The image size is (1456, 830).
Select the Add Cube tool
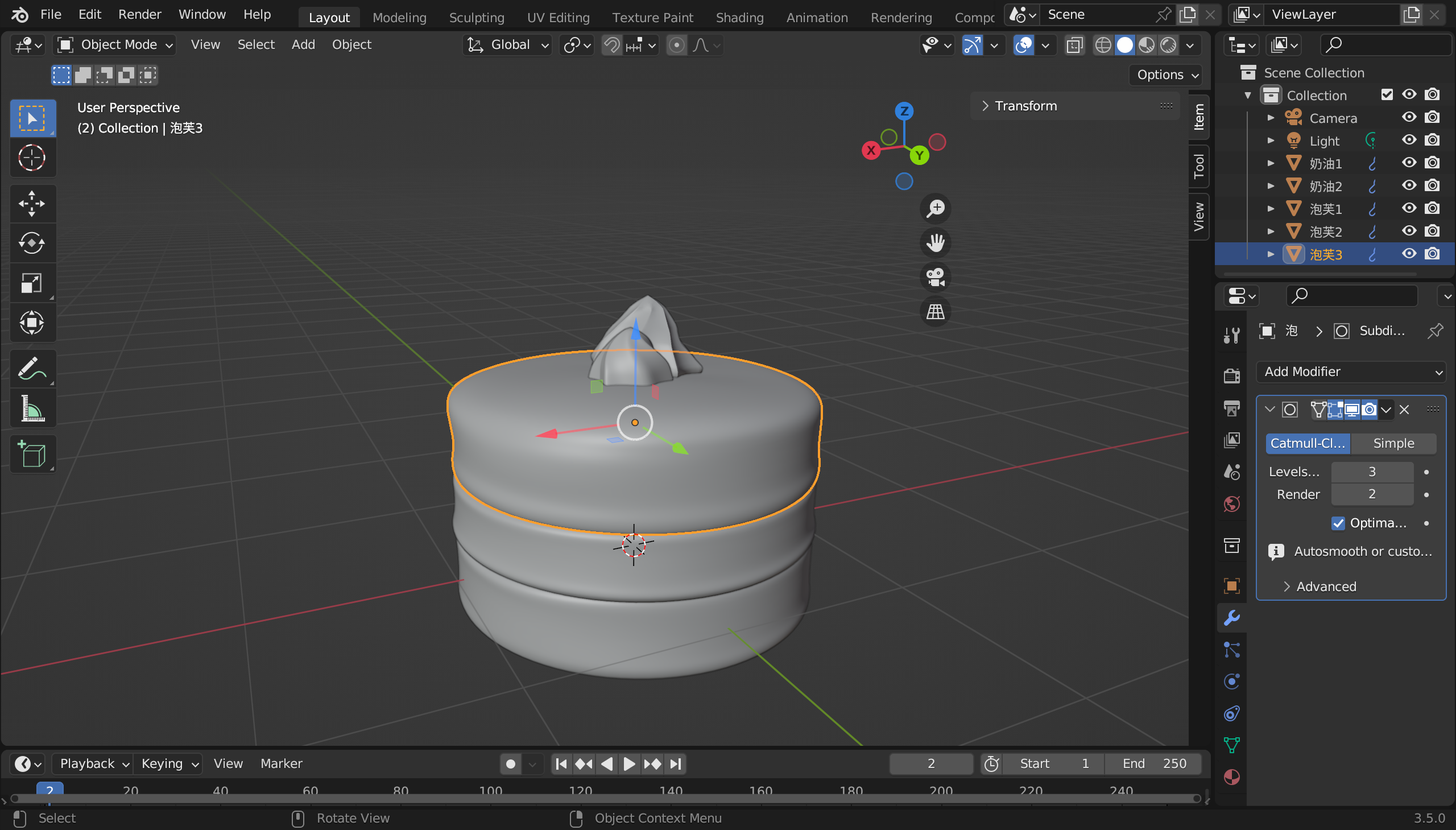coord(32,455)
